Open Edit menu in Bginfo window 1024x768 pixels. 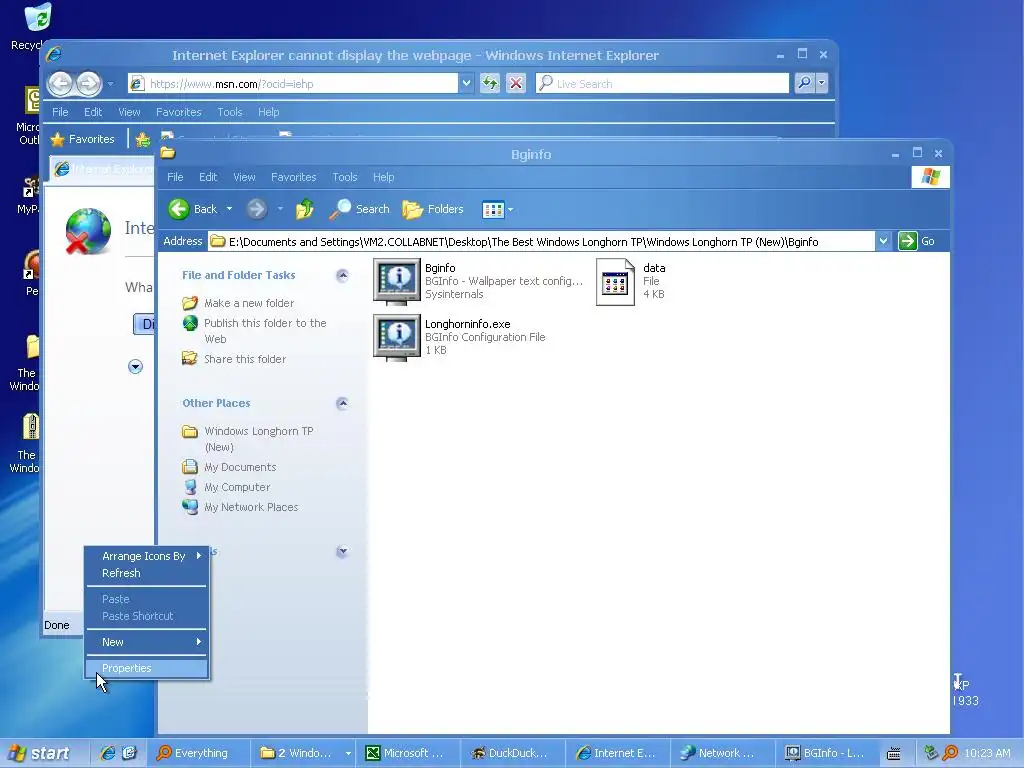(x=208, y=177)
